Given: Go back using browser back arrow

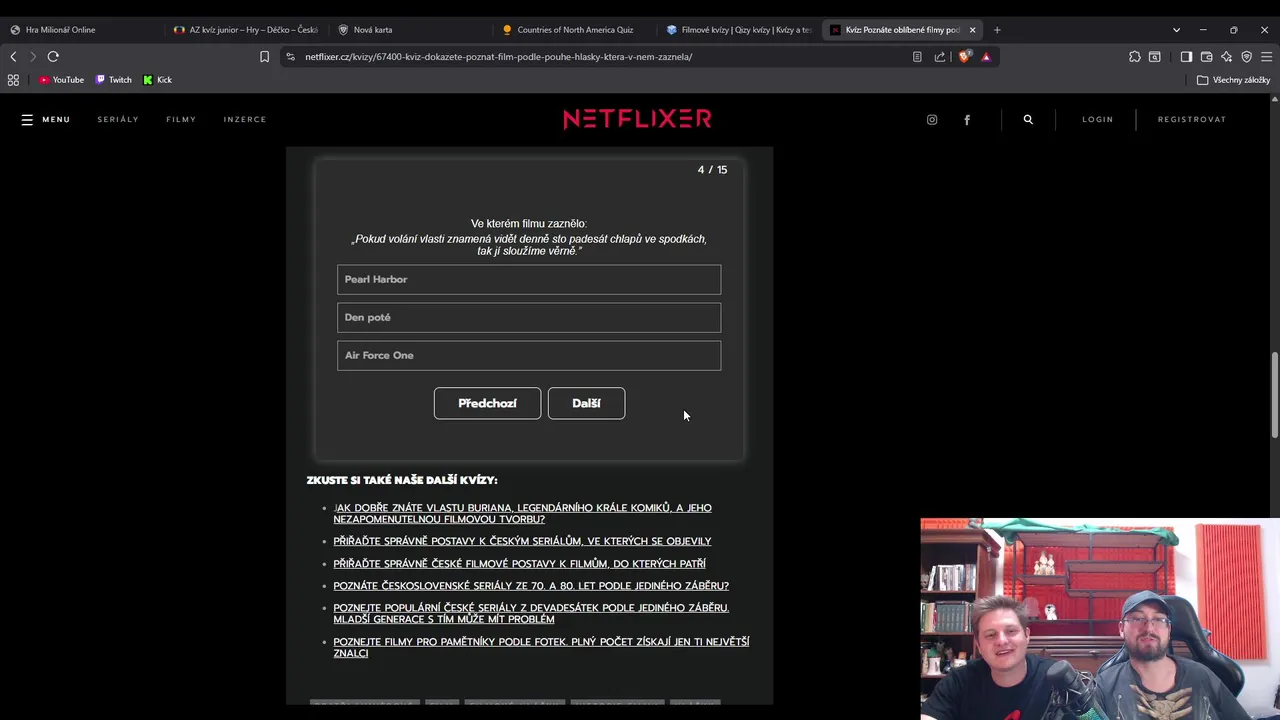Looking at the screenshot, I should (x=14, y=57).
